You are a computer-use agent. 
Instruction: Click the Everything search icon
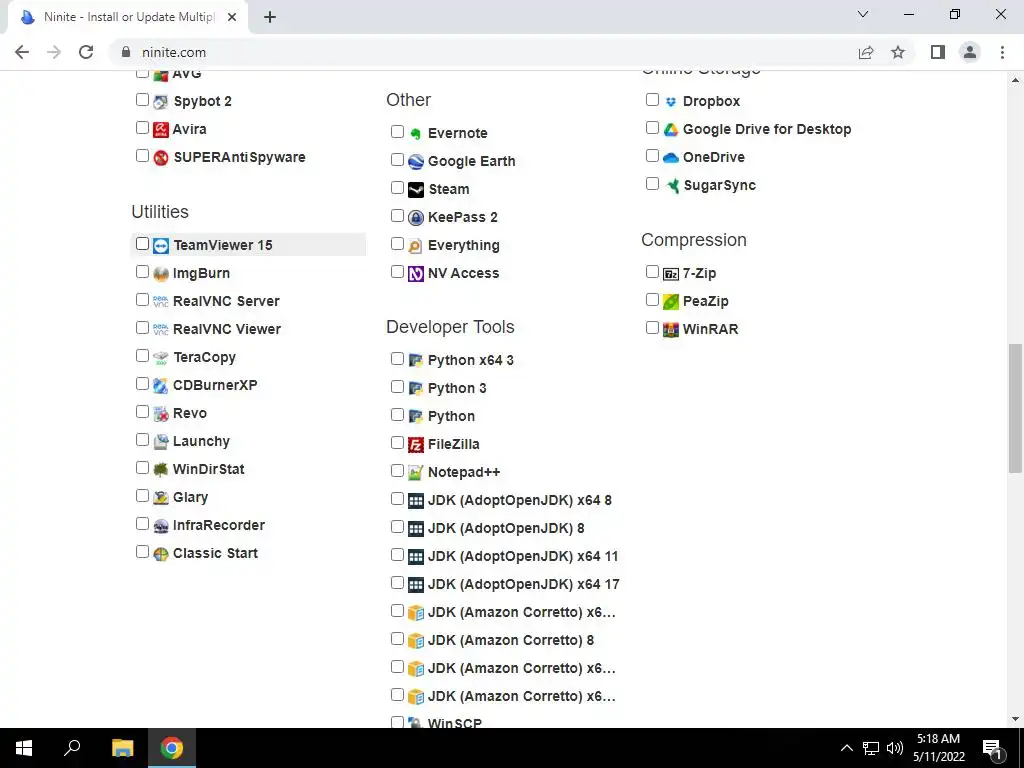click(416, 246)
